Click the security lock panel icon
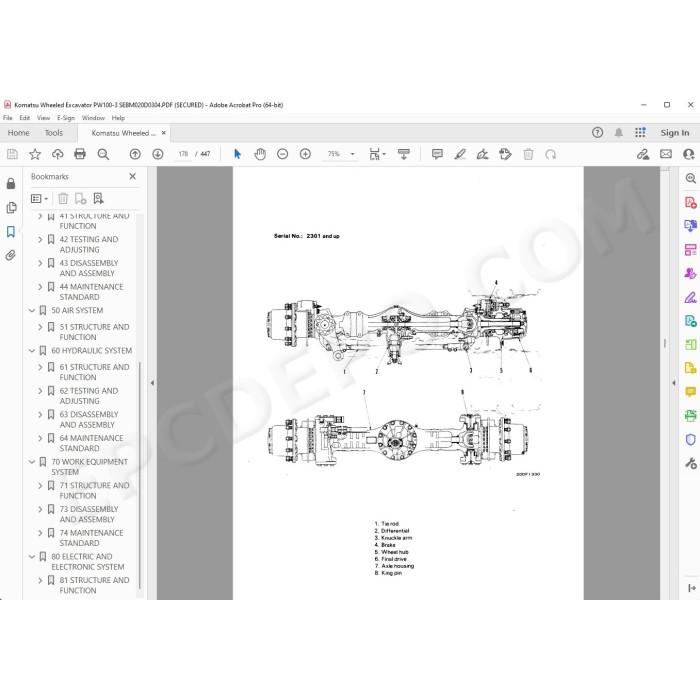 pyautogui.click(x=11, y=183)
